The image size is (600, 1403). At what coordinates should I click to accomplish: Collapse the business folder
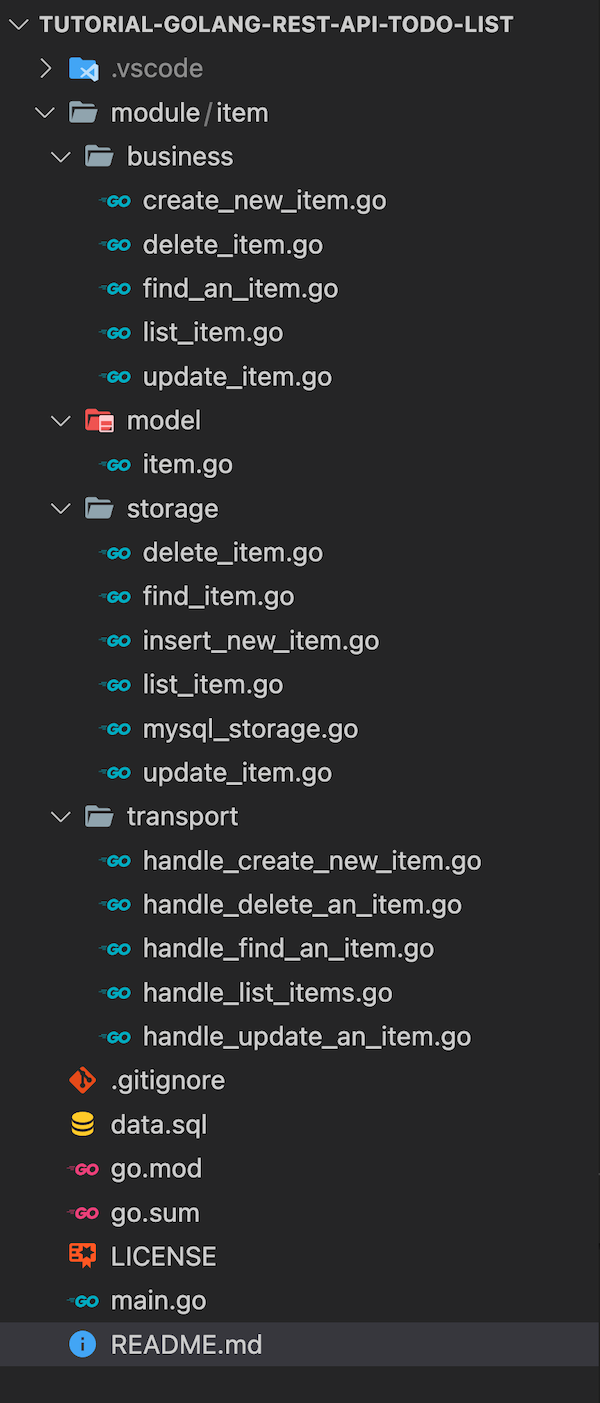[60, 156]
